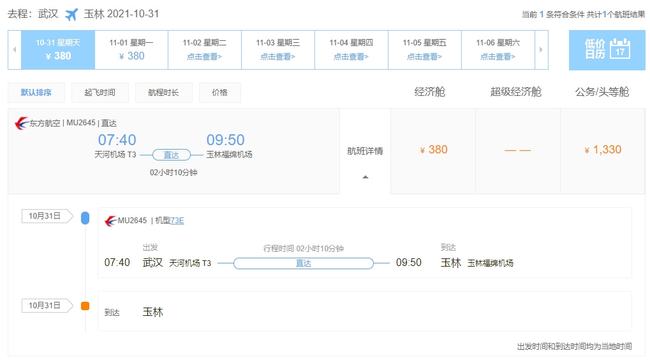Click the 玉林 city in final arrival row
Viewport: 650px width, 360px height.
153,312
